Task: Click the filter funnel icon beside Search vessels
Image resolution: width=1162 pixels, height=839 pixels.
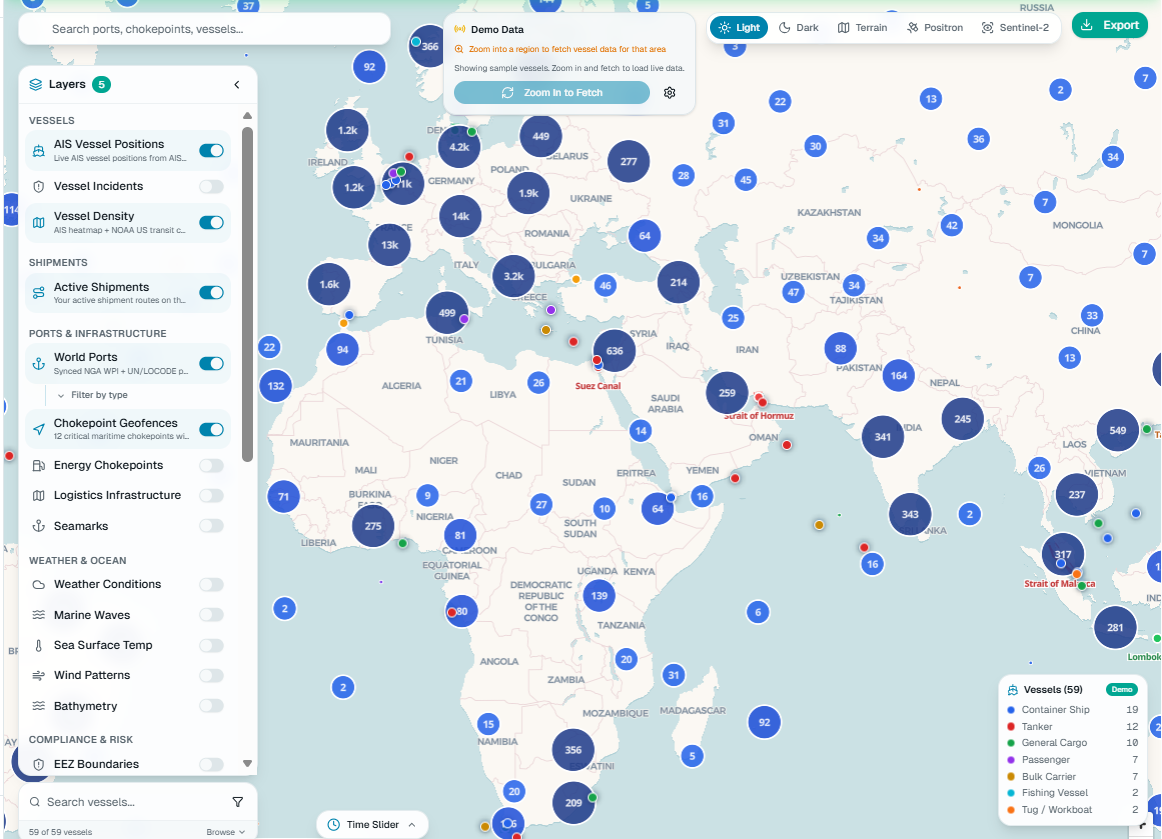Action: click(237, 802)
